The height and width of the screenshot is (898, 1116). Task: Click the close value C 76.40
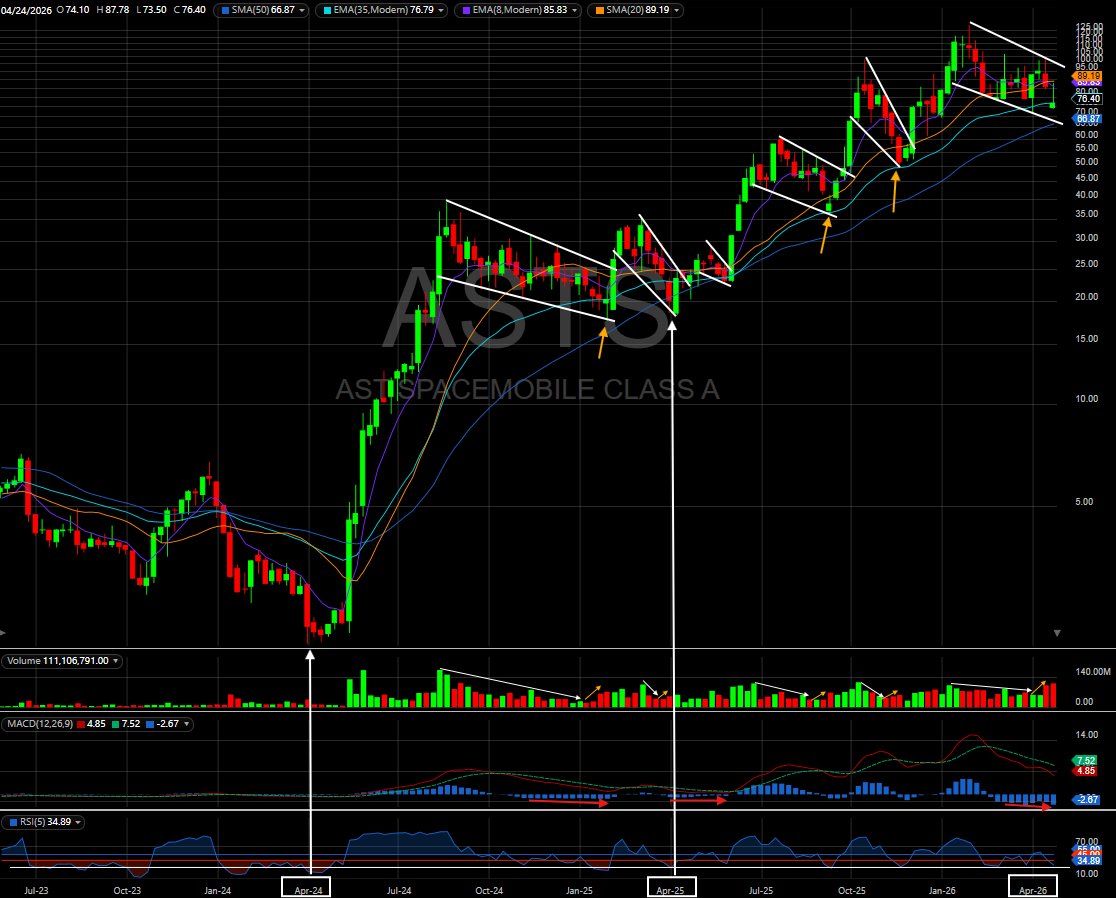pyautogui.click(x=189, y=10)
